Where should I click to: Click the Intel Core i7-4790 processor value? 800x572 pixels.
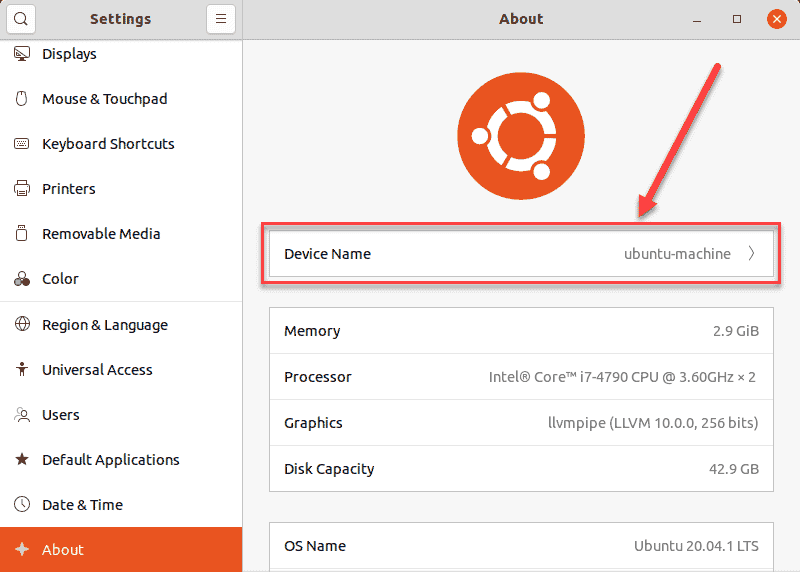[622, 377]
